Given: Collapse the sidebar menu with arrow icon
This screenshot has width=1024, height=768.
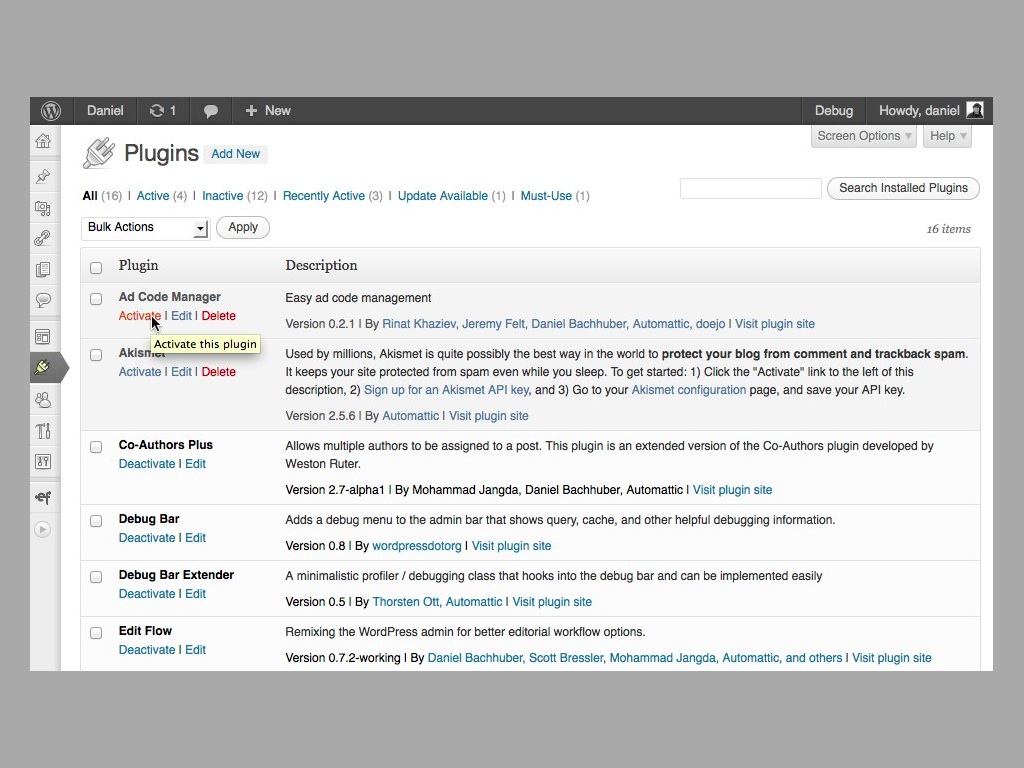Looking at the screenshot, I should [x=42, y=529].
